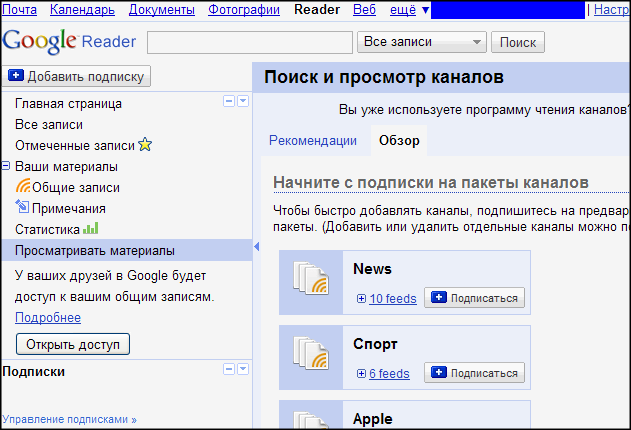The height and width of the screenshot is (430, 631).
Task: Click the orange feed icon beside Общие записи
Action: (23, 186)
